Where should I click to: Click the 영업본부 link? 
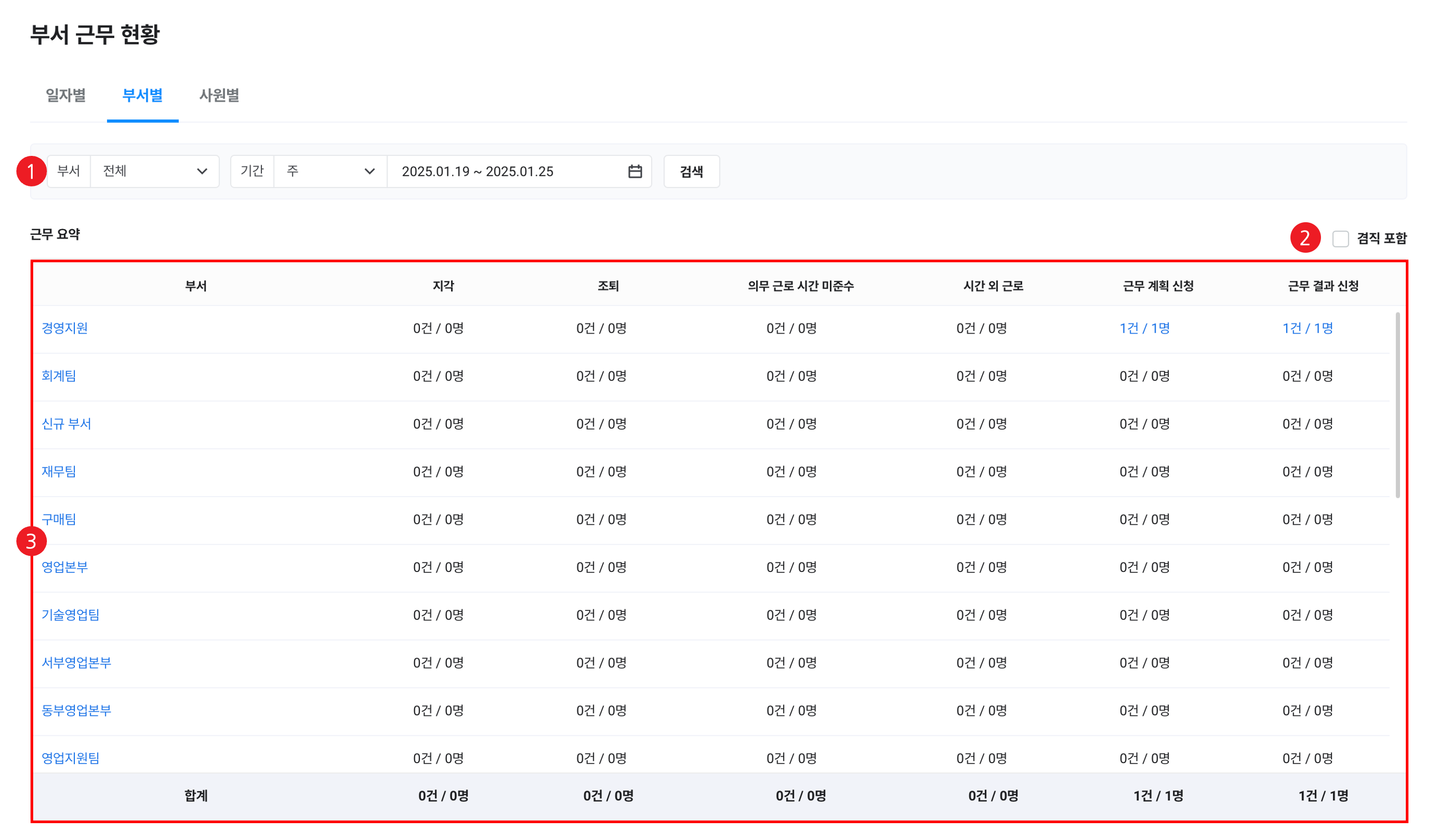[64, 567]
